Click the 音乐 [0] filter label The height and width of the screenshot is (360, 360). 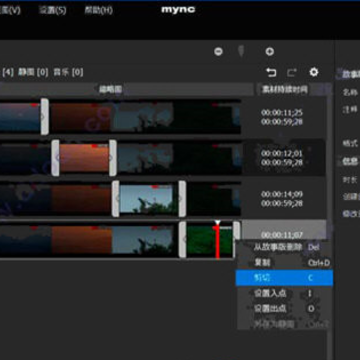(x=68, y=72)
